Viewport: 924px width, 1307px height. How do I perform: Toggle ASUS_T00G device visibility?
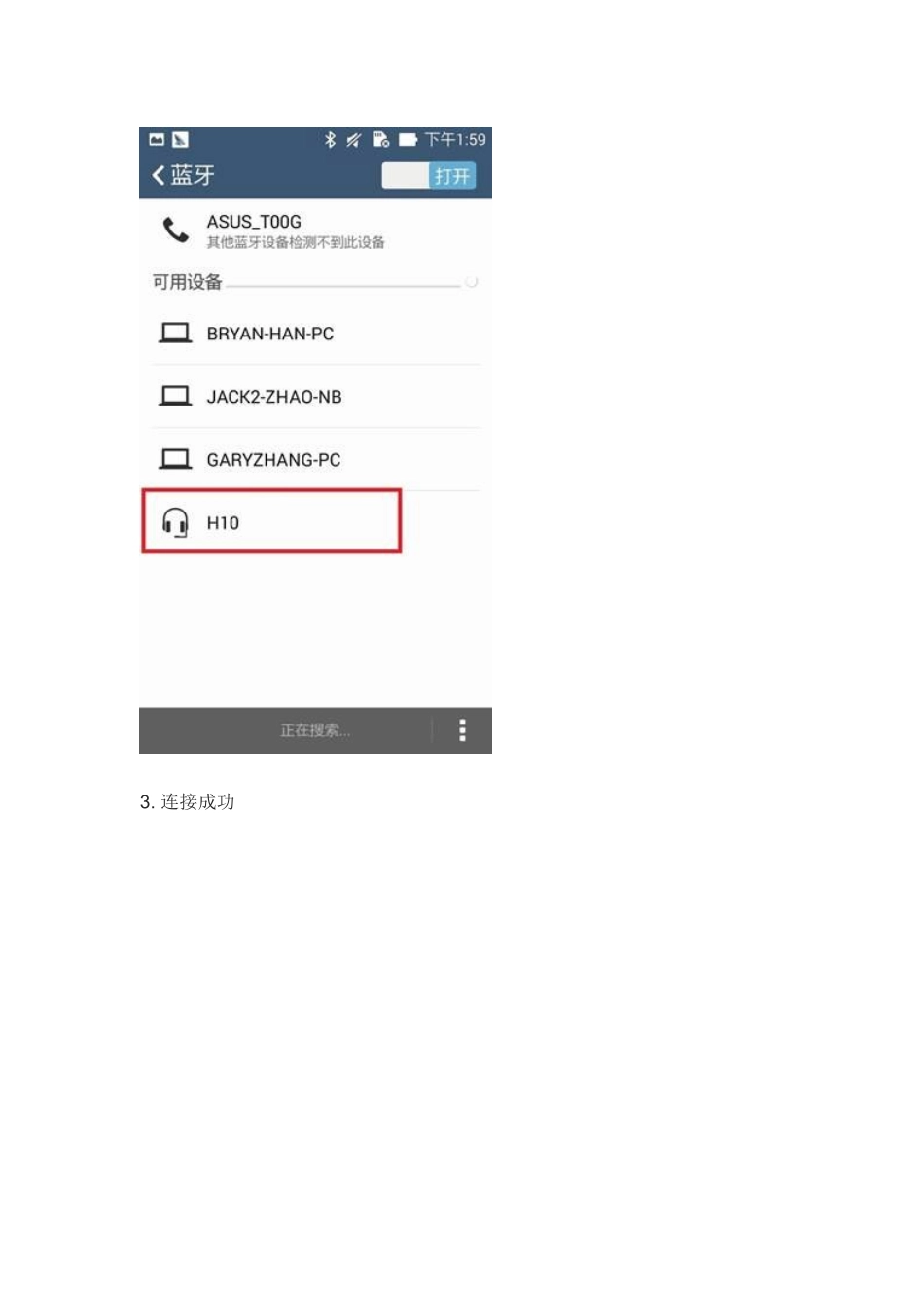click(x=315, y=231)
